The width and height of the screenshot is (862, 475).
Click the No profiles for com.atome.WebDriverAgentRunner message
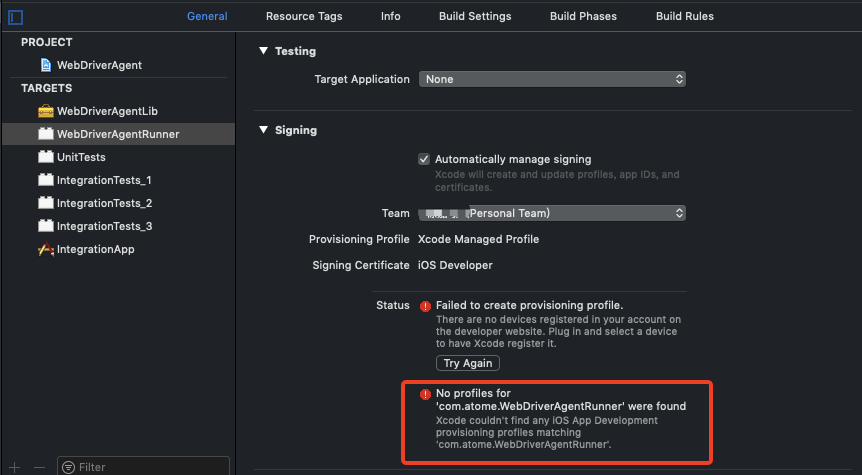tap(561, 400)
